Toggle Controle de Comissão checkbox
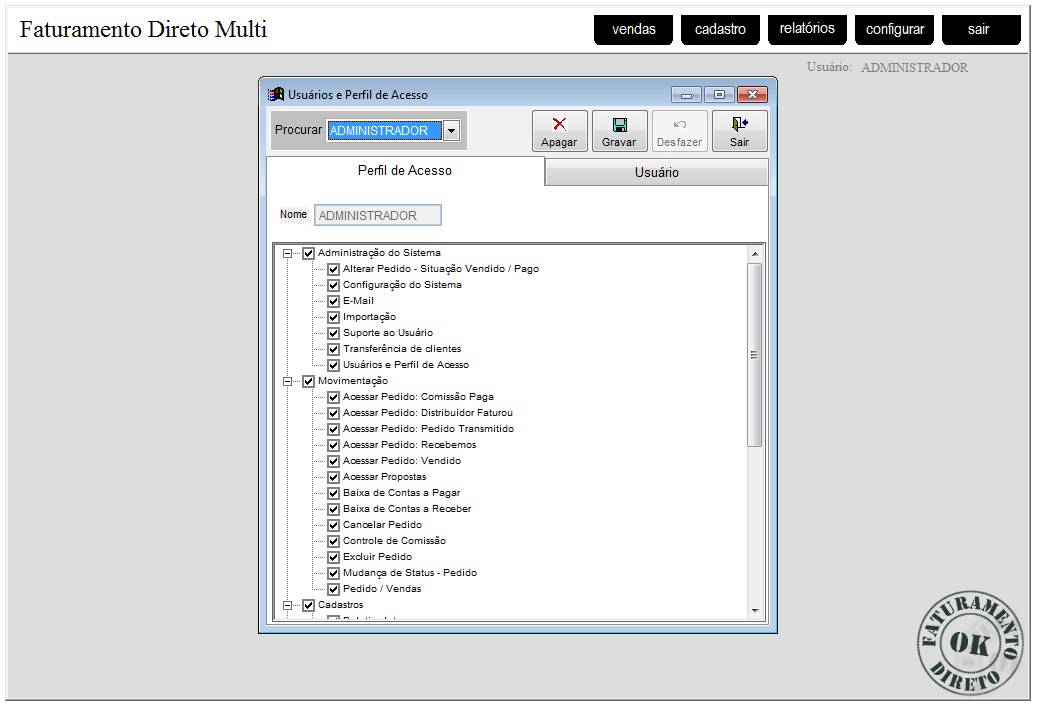The width and height of the screenshot is (1037, 706). [x=334, y=541]
